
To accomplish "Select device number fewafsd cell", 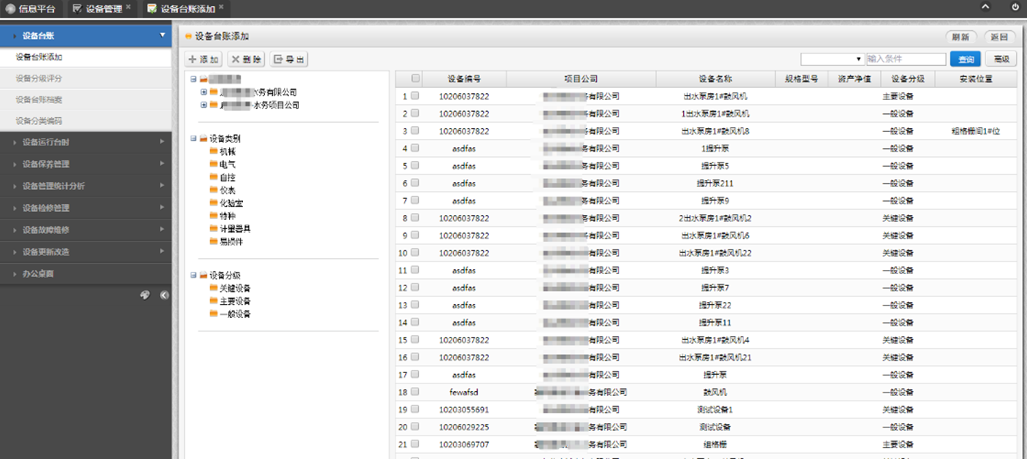I will (464, 392).
